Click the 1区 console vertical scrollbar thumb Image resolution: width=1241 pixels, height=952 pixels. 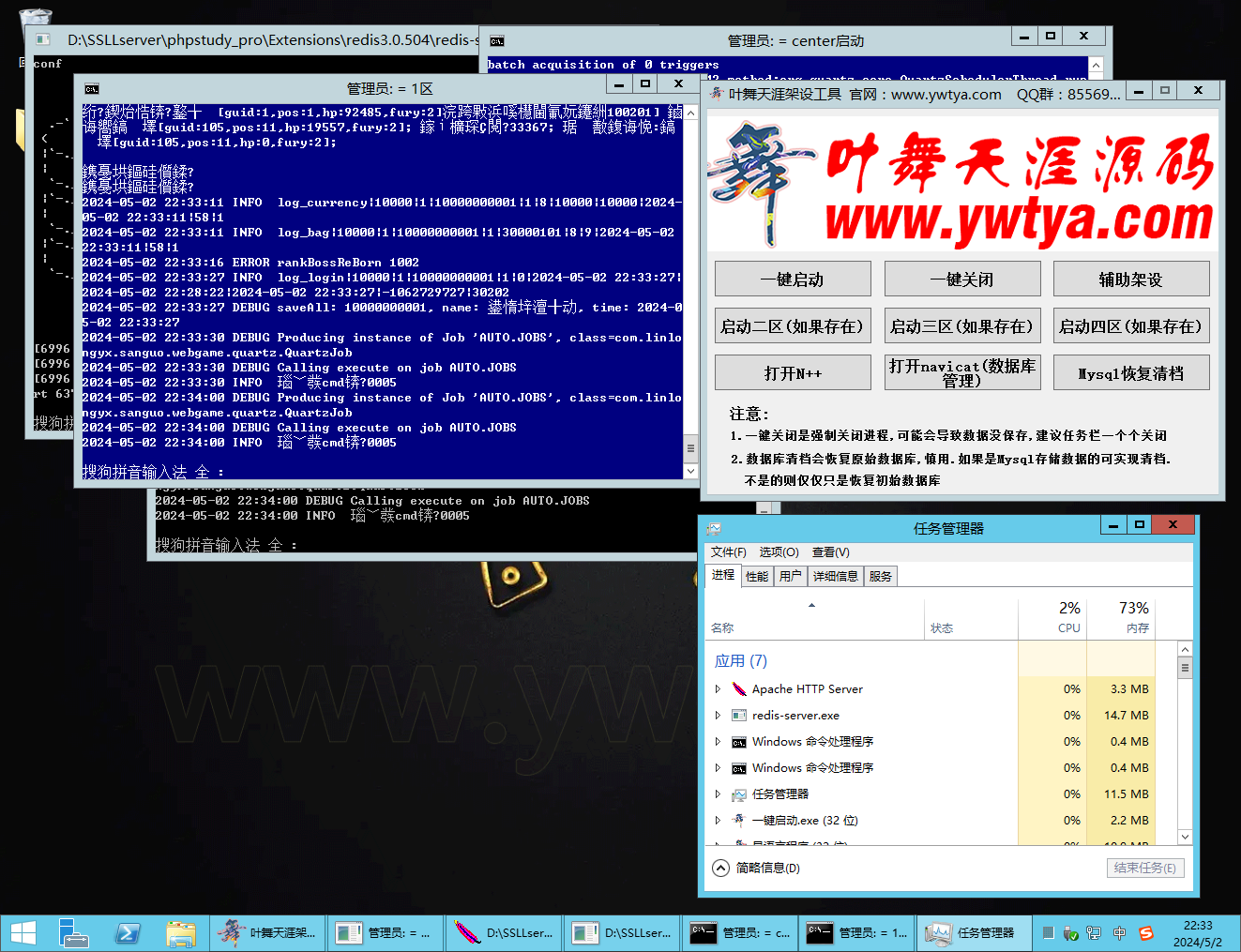(x=690, y=448)
